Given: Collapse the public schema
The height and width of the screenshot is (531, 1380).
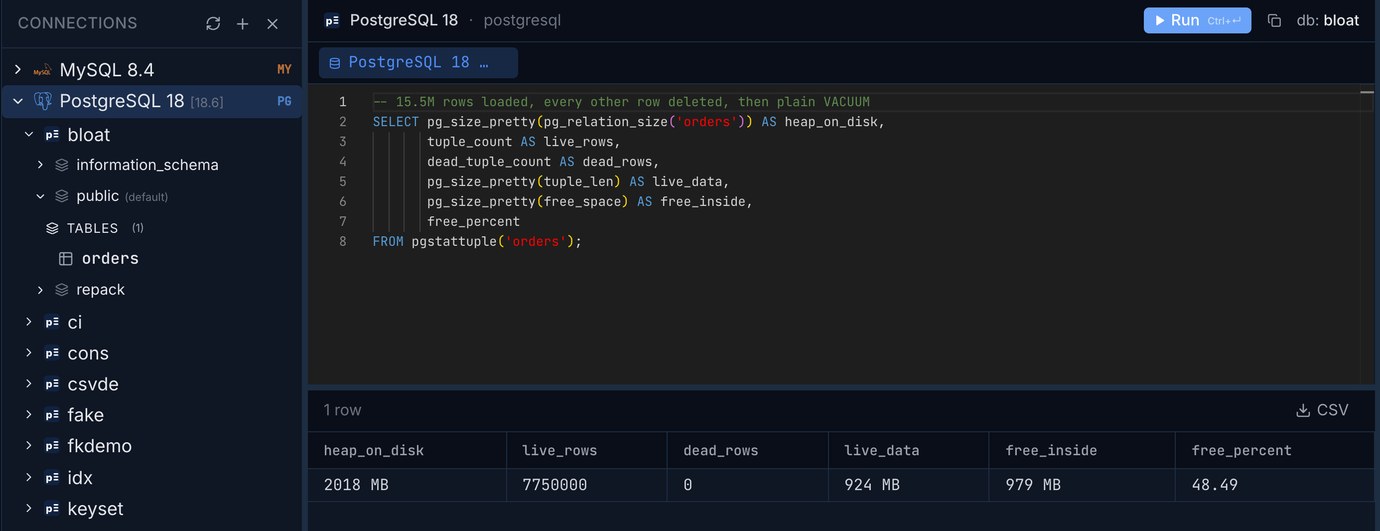Looking at the screenshot, I should (x=40, y=196).
